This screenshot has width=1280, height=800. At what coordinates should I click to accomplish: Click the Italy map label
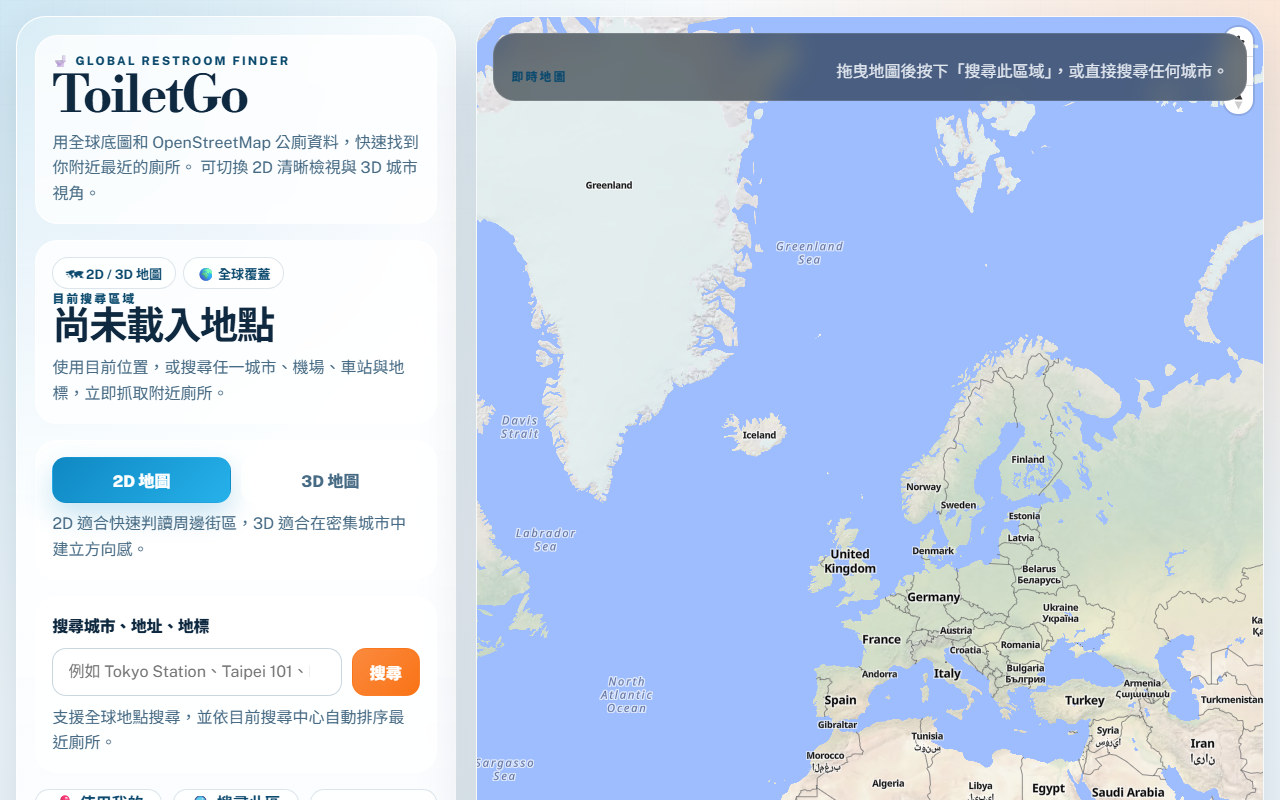(x=947, y=673)
